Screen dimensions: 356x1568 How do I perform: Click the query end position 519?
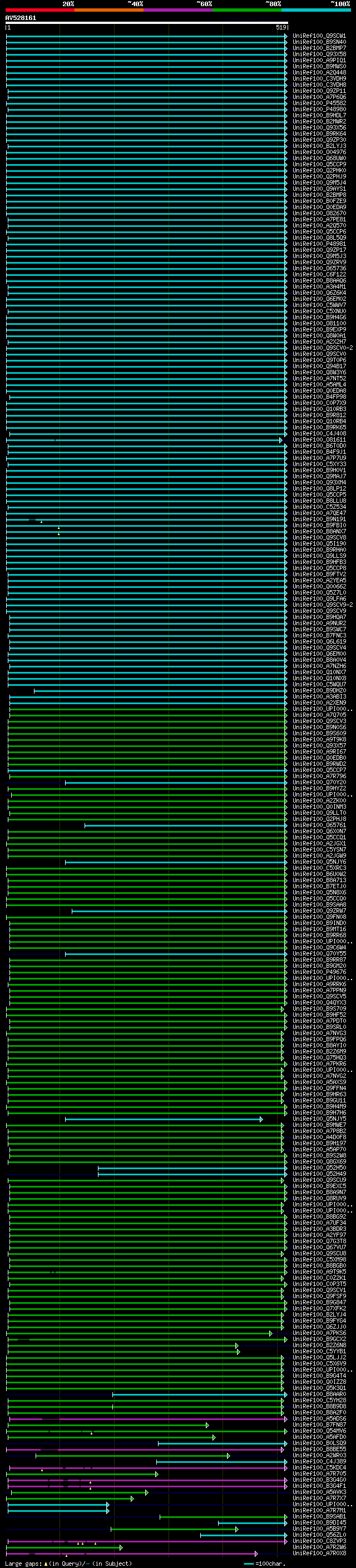[280, 27]
